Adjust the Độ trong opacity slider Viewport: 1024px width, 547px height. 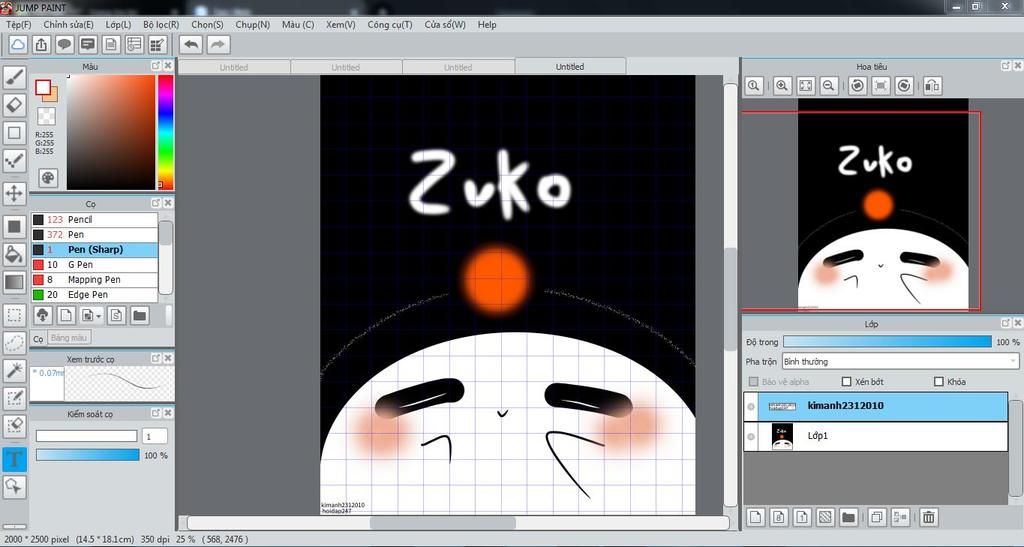pos(887,342)
